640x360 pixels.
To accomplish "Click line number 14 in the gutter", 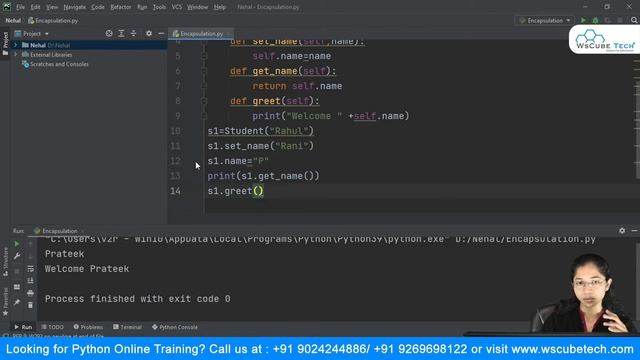I will click(175, 191).
